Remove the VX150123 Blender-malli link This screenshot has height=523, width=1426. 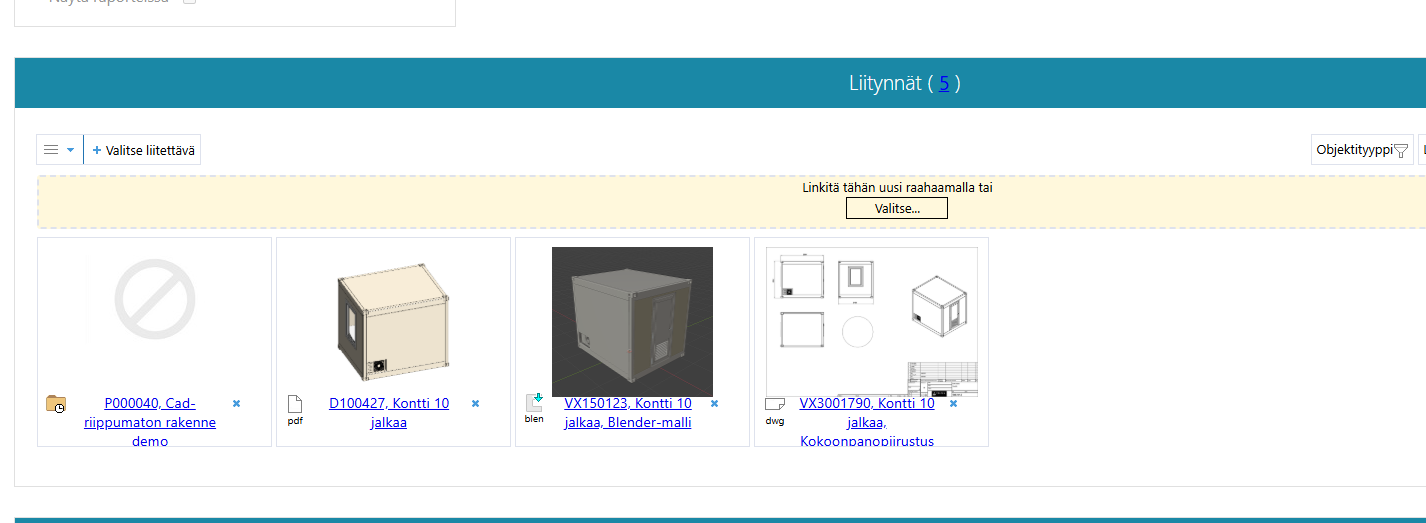(x=714, y=404)
